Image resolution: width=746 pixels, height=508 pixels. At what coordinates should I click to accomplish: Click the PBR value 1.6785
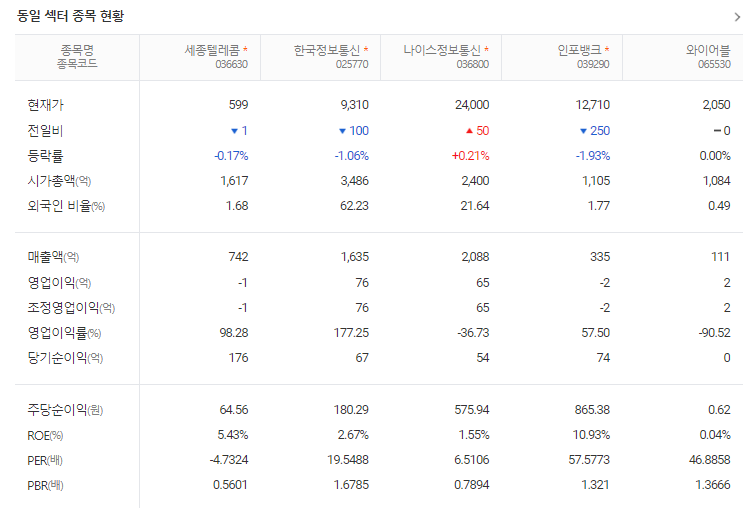coord(351,485)
